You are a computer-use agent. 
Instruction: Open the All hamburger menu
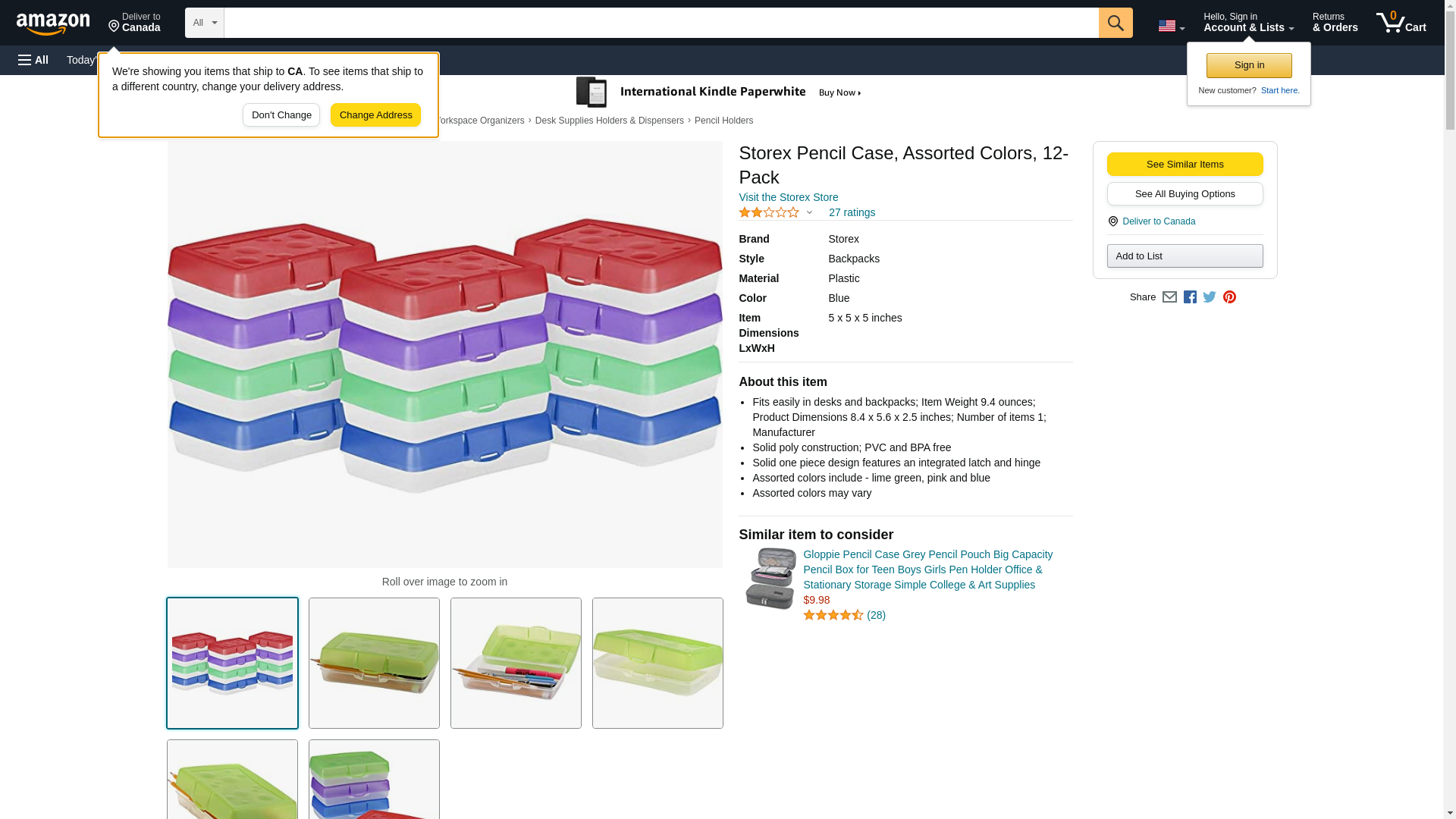tap(33, 60)
